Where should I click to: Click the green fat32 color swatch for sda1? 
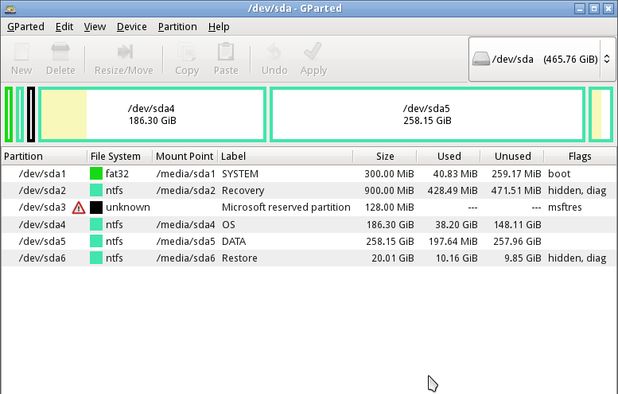[96, 174]
